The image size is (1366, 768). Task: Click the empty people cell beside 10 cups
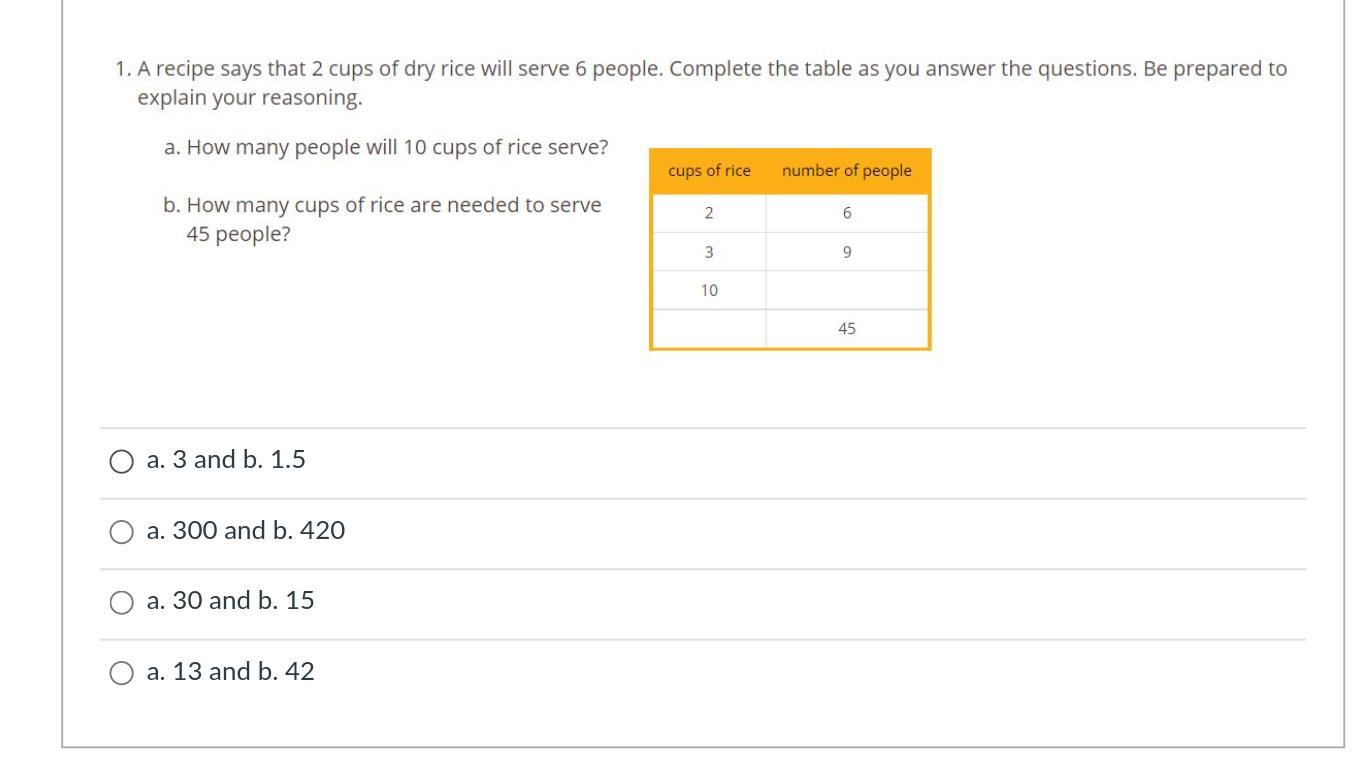847,290
